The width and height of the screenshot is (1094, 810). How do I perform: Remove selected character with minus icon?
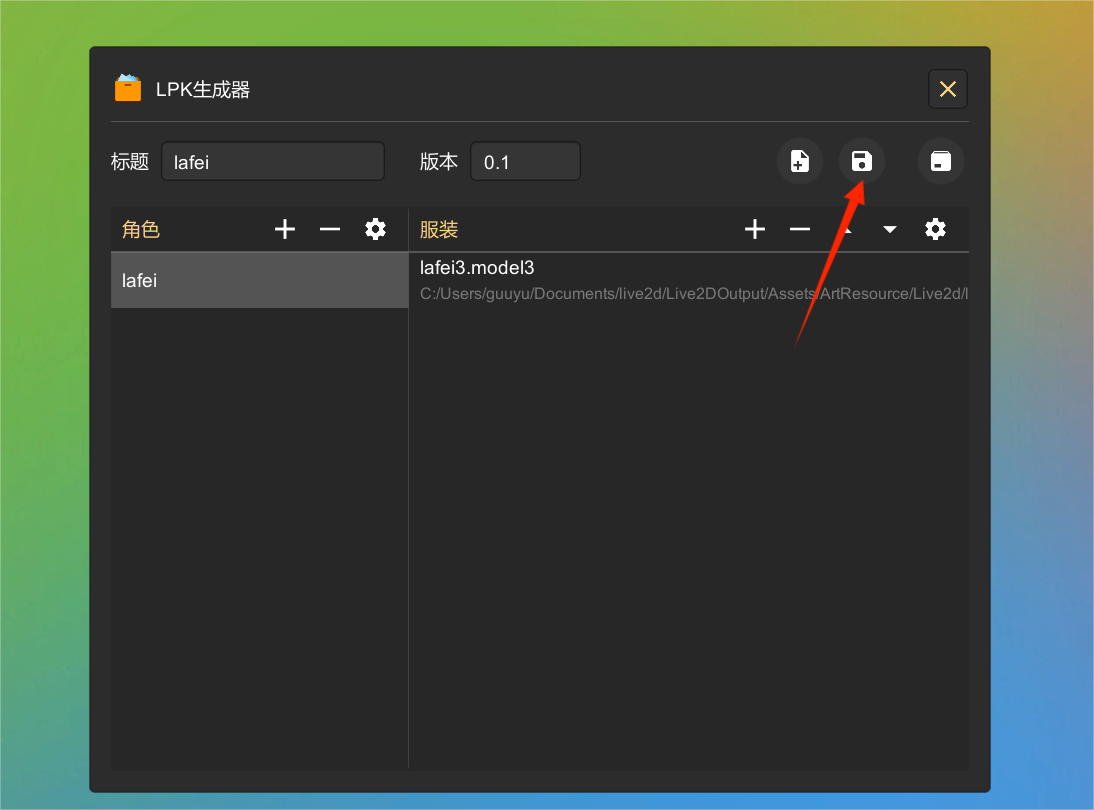coord(330,230)
